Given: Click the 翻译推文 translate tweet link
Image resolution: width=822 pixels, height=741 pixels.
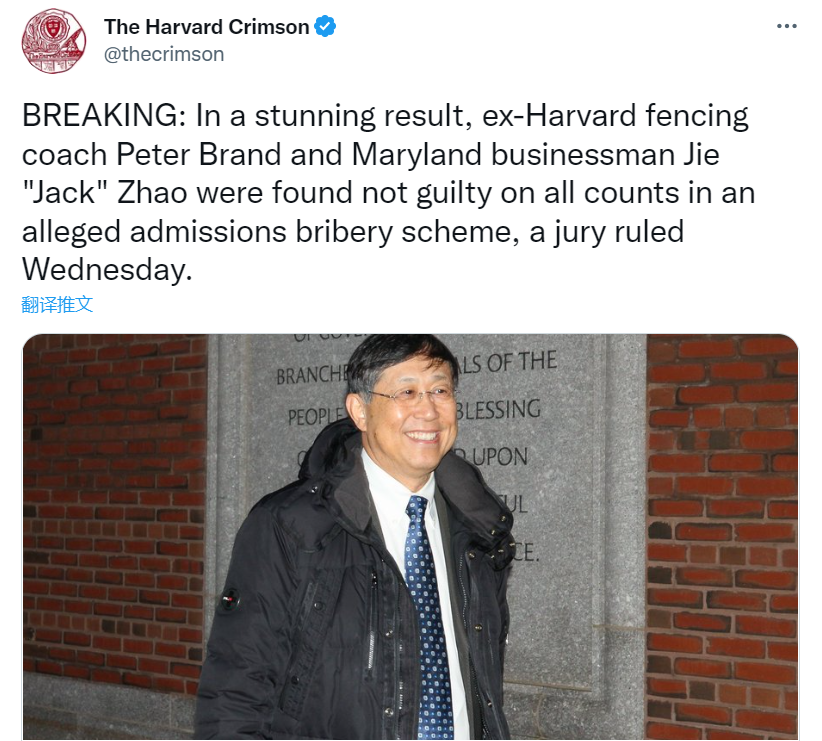Looking at the screenshot, I should 57,304.
